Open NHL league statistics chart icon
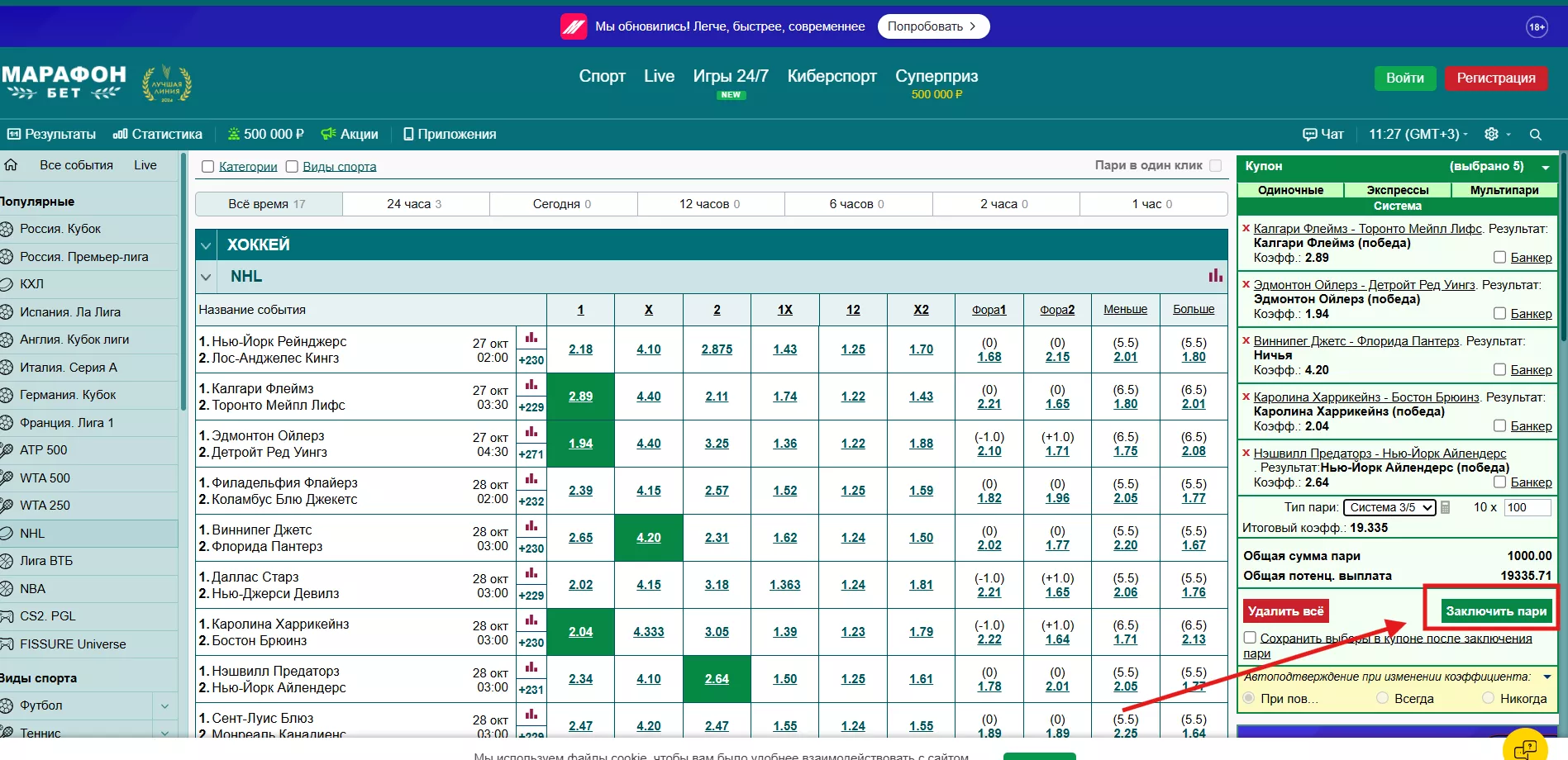 1215,275
